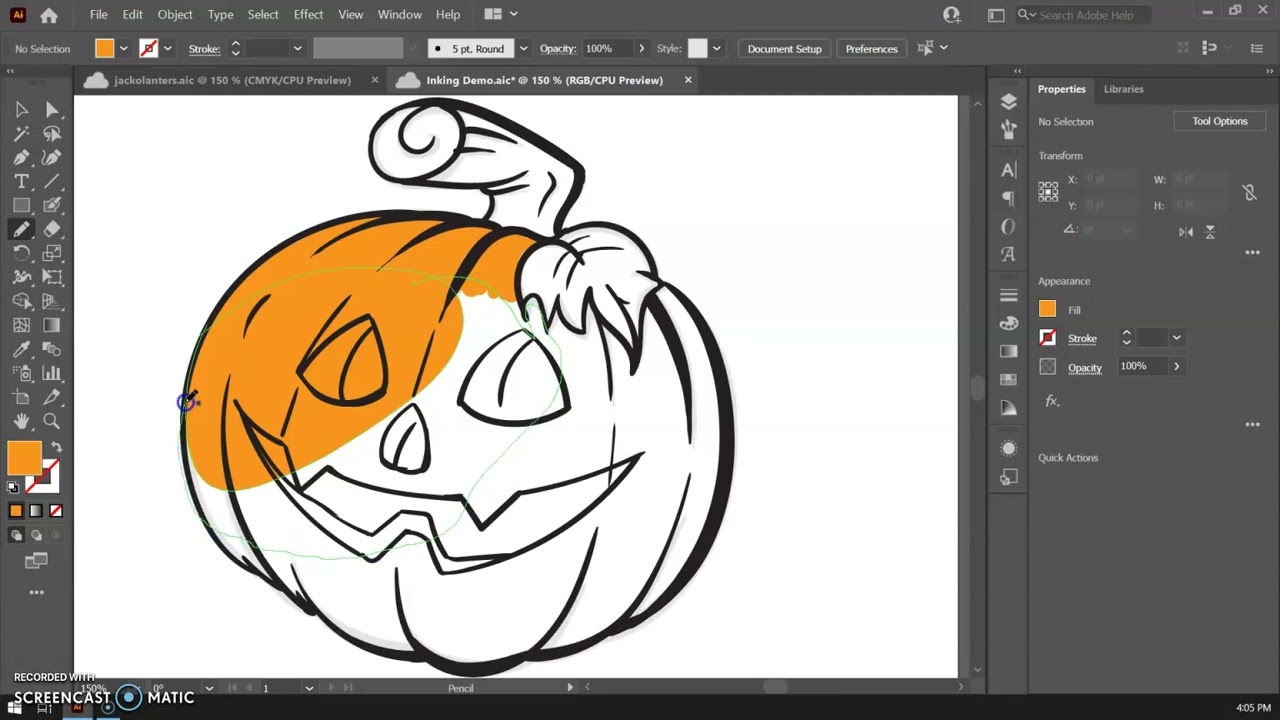Image resolution: width=1280 pixels, height=720 pixels.
Task: Open the control bar fill color dropdown
Action: pos(124,48)
